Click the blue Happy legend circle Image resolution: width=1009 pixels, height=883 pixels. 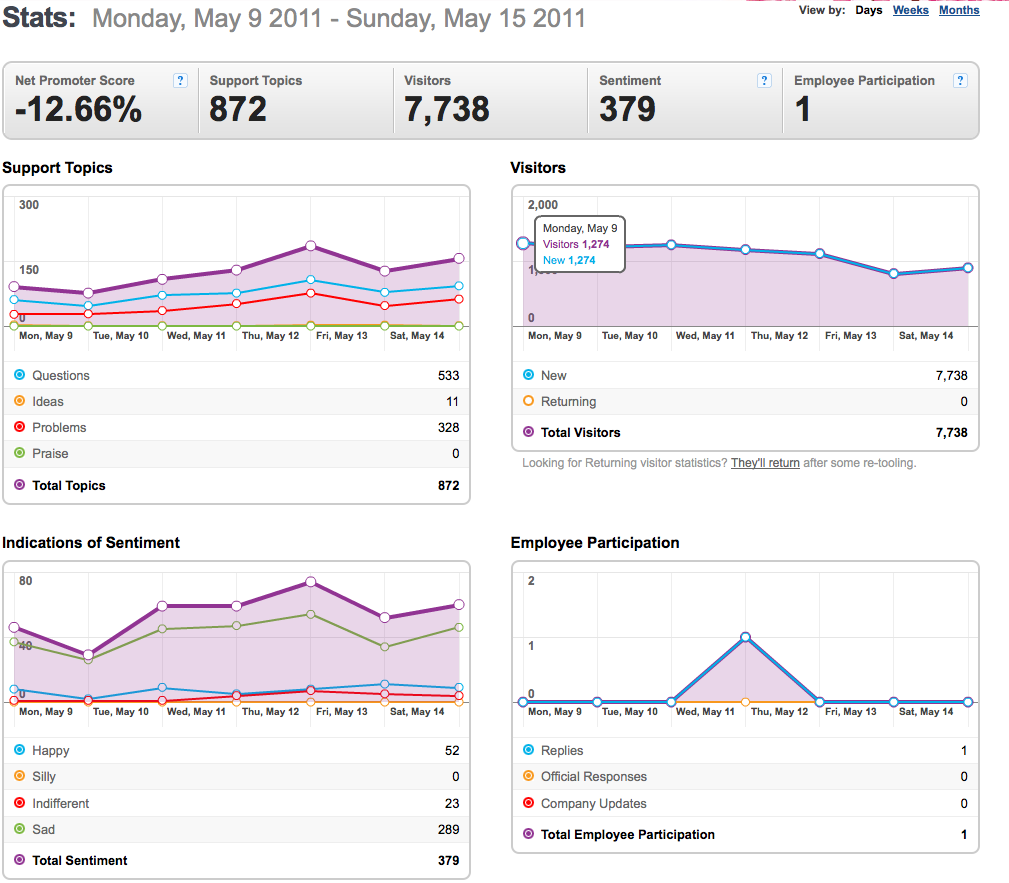coord(19,750)
